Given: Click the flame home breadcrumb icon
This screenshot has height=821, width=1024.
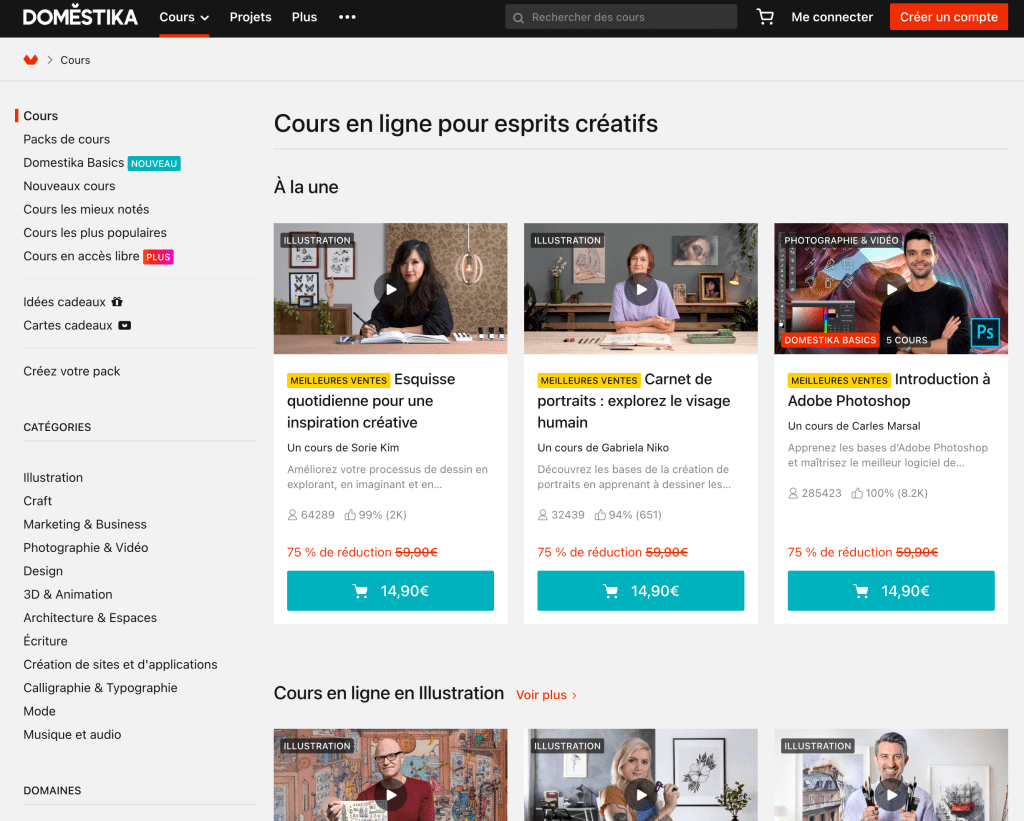Looking at the screenshot, I should click(x=31, y=60).
